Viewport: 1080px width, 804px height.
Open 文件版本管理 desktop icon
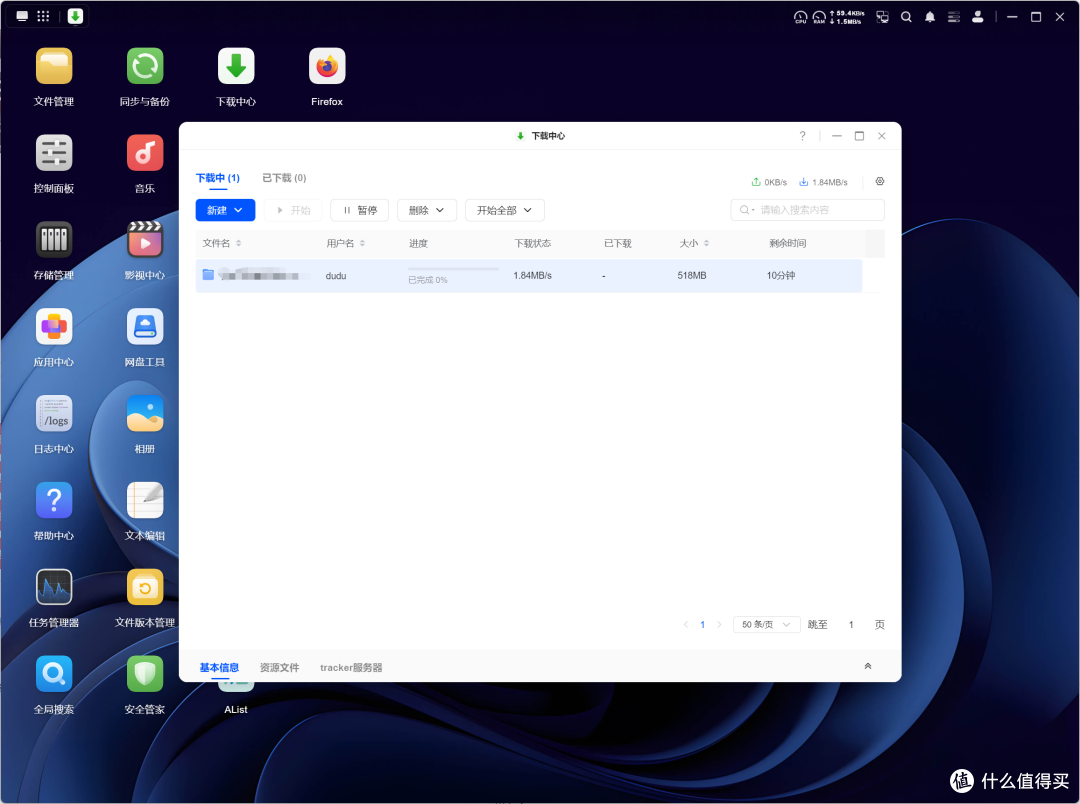(x=145, y=587)
